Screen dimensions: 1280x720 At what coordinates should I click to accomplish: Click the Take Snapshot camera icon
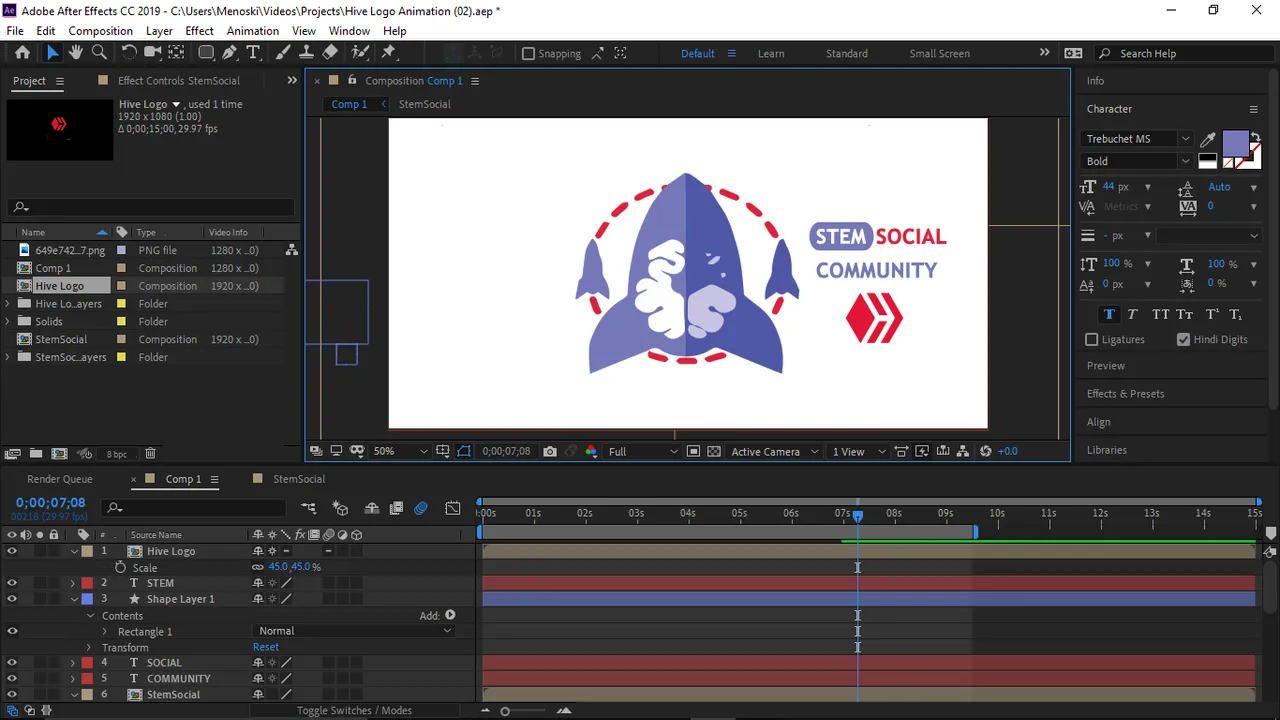[550, 452]
